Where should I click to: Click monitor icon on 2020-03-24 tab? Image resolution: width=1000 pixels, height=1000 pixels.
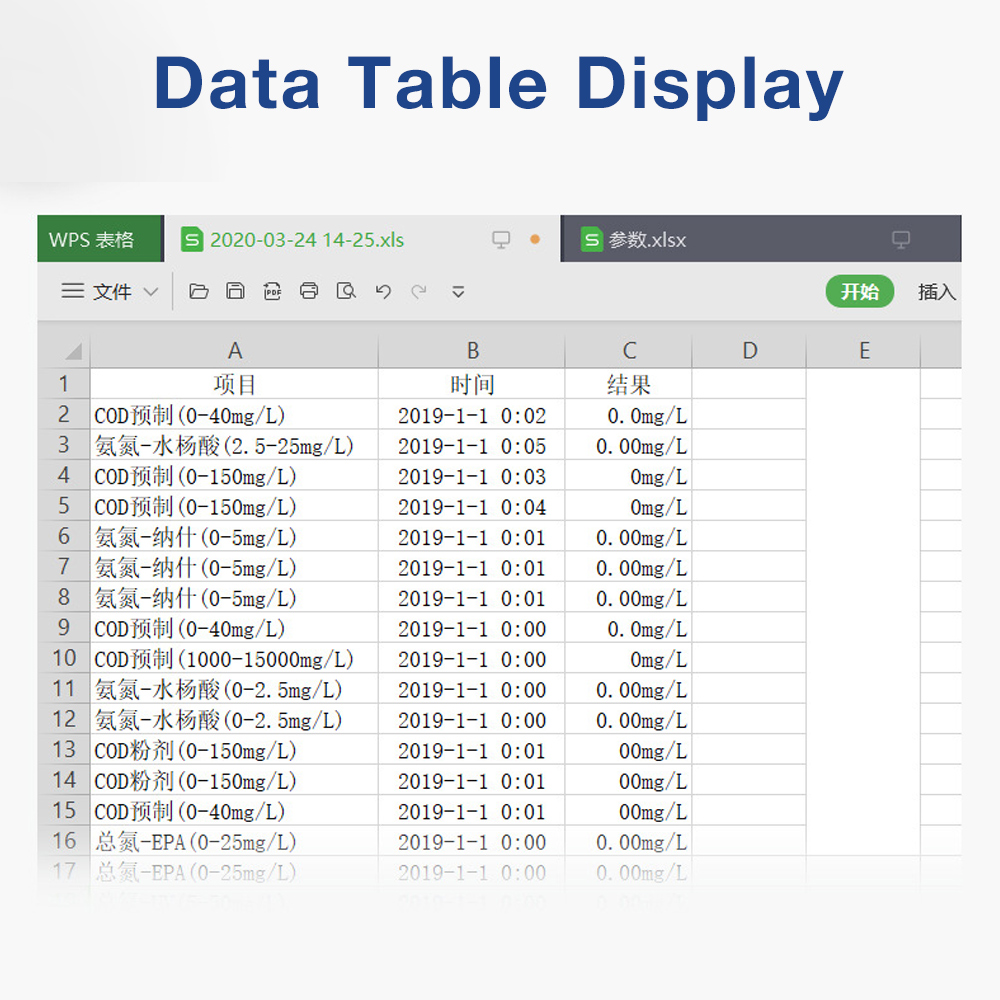(501, 240)
